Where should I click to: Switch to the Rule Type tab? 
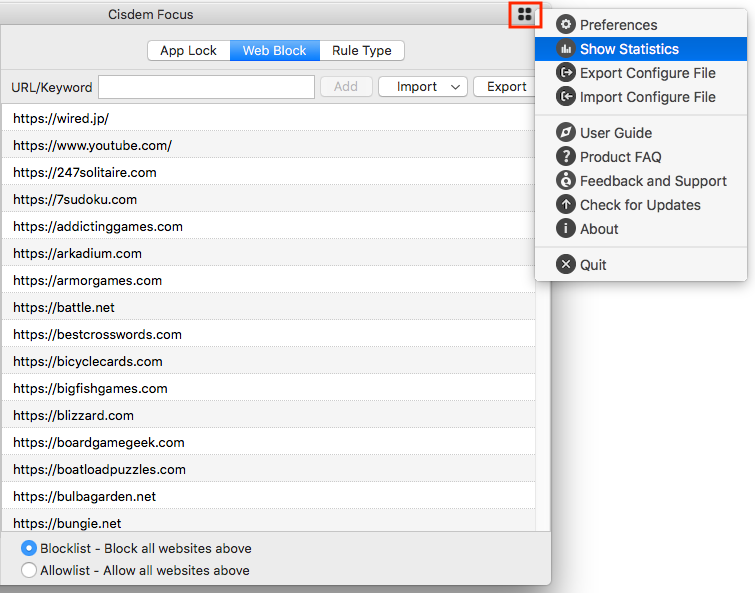click(362, 51)
